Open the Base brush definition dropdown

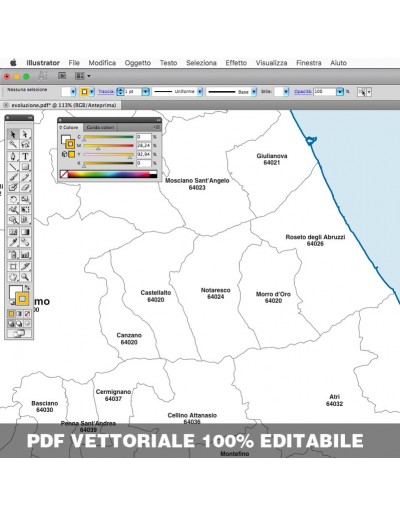254,92
